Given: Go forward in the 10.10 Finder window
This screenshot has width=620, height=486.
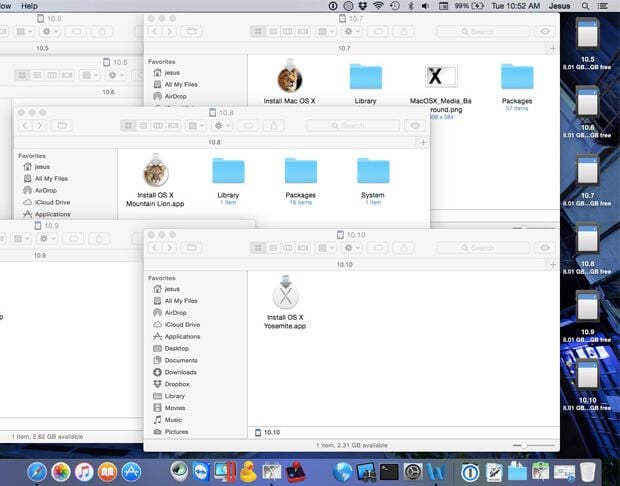Looking at the screenshot, I should pos(170,248).
